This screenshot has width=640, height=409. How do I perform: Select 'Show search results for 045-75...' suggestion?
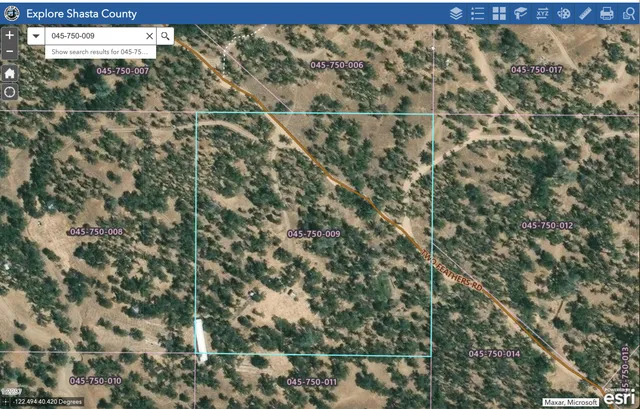click(99, 51)
